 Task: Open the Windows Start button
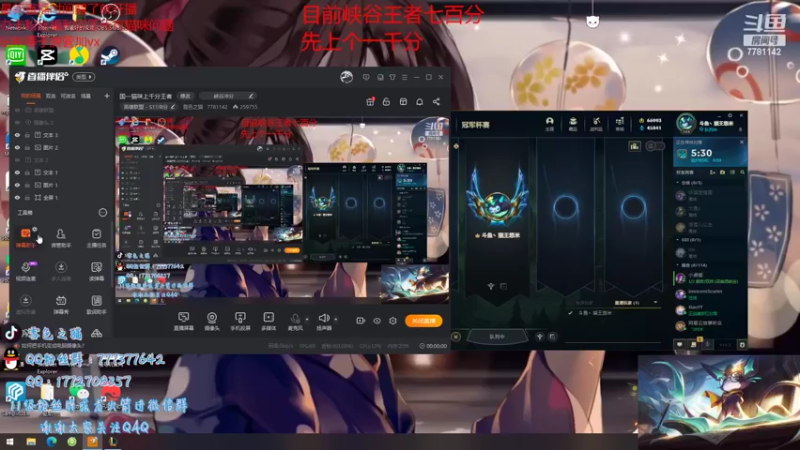tap(10, 442)
